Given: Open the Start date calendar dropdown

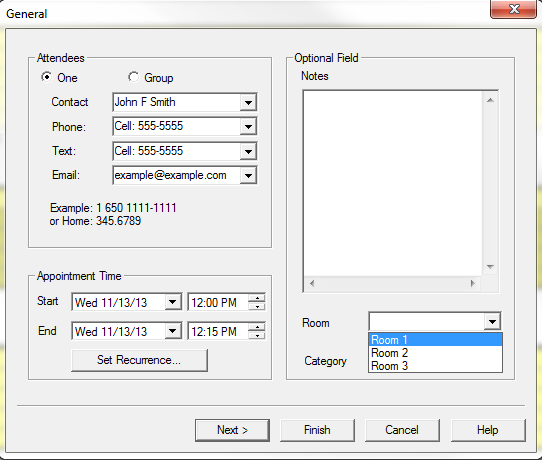Looking at the screenshot, I should point(172,302).
